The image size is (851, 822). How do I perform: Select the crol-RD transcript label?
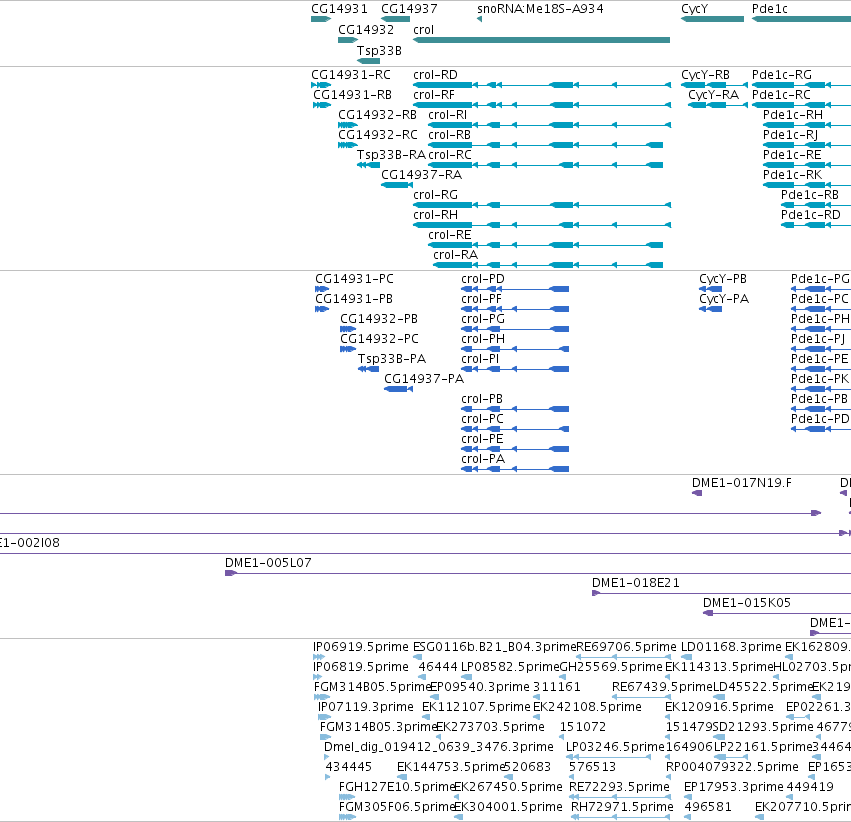(x=435, y=75)
